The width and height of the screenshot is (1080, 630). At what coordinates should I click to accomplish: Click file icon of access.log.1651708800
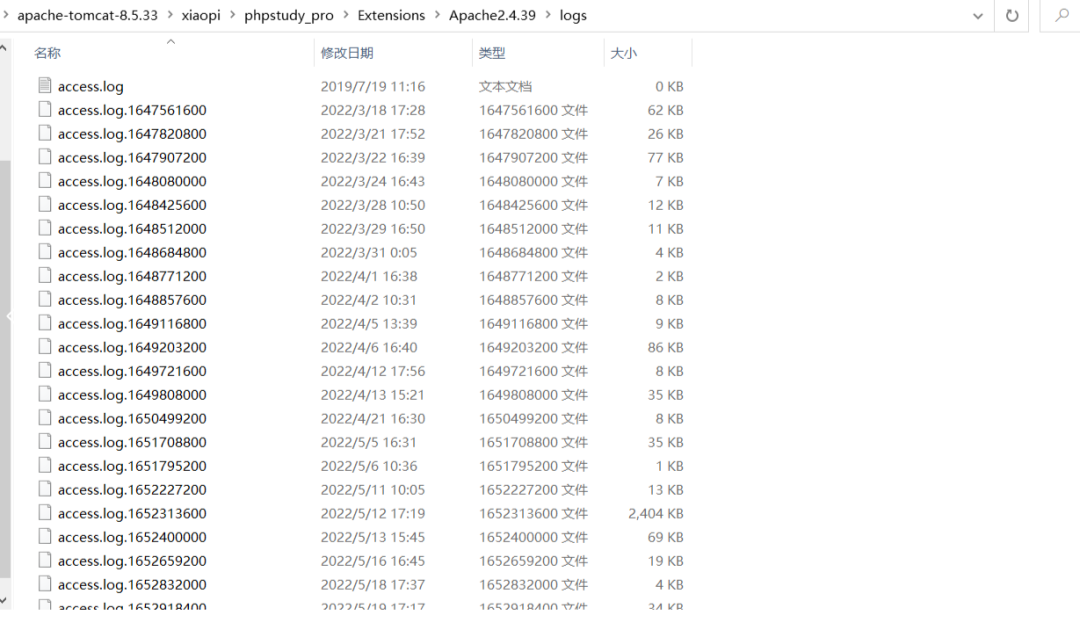(x=45, y=441)
